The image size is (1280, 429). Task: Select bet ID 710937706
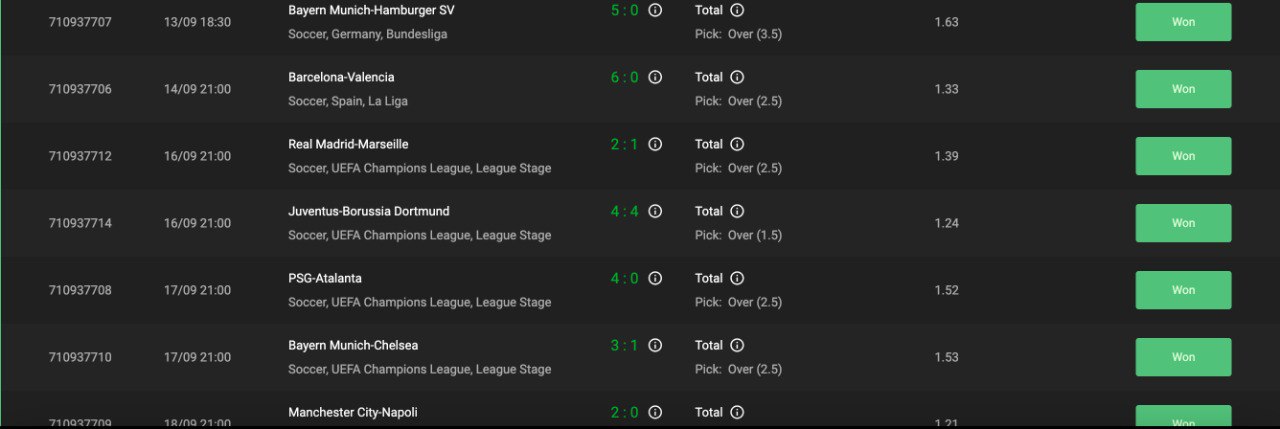(80, 89)
